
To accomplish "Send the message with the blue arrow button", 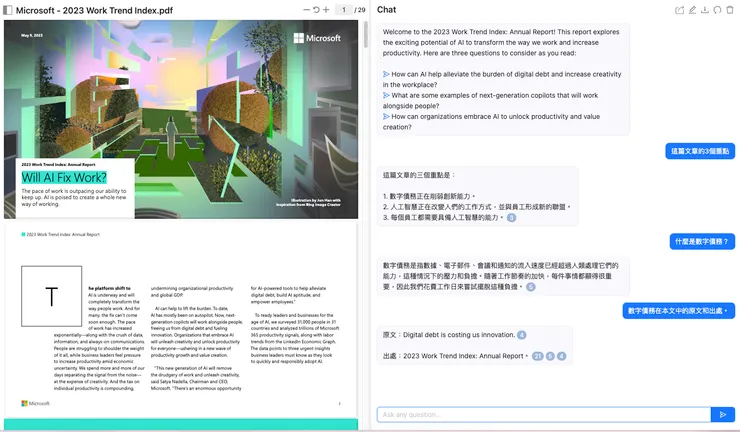I will coord(723,415).
